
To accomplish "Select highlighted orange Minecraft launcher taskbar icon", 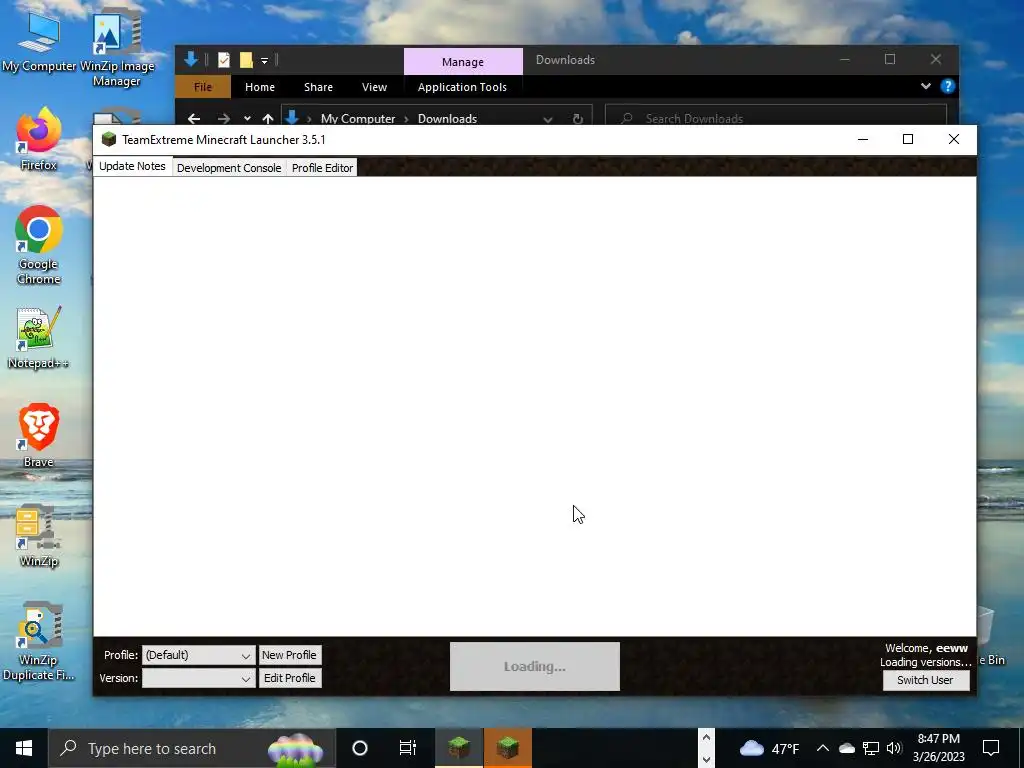I will pyautogui.click(x=508, y=748).
